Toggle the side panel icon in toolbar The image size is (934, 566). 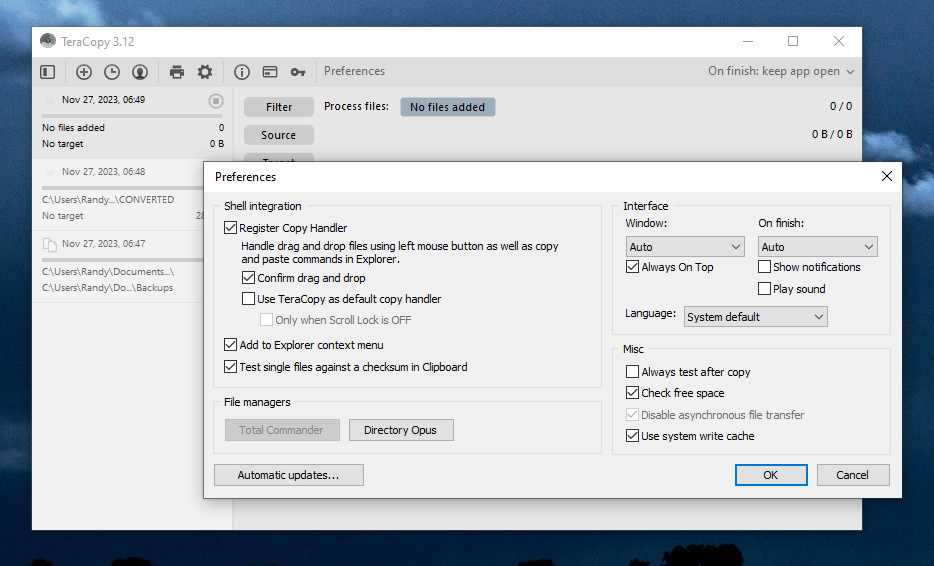(x=48, y=72)
